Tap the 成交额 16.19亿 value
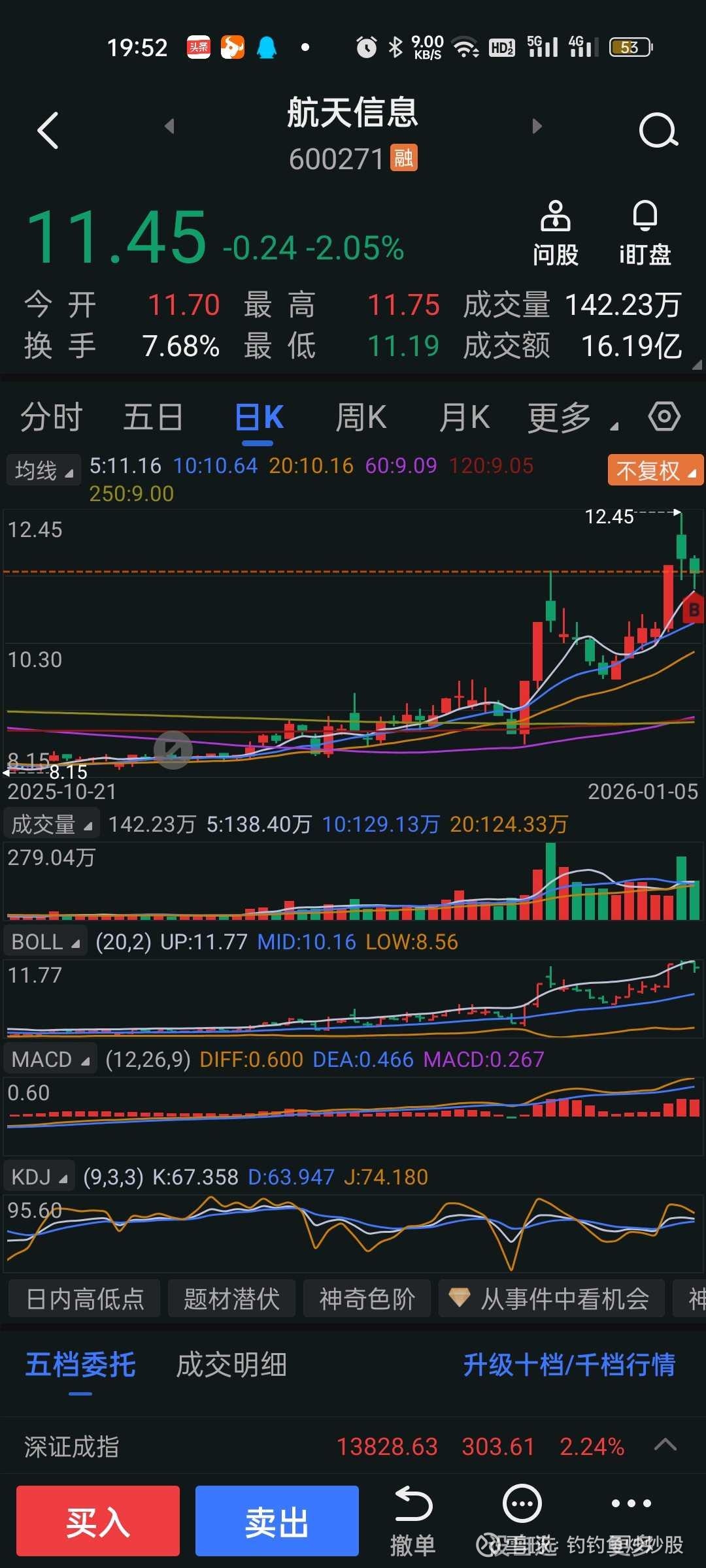 [x=631, y=346]
